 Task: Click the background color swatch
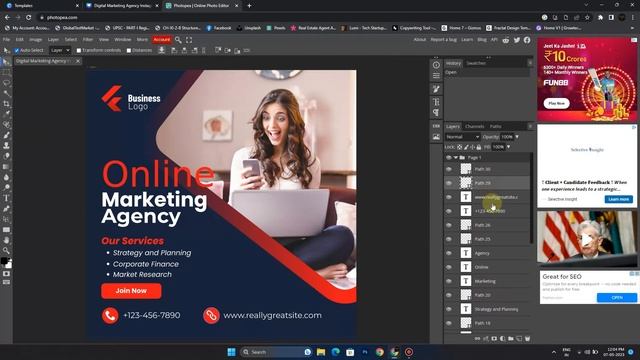click(9, 265)
